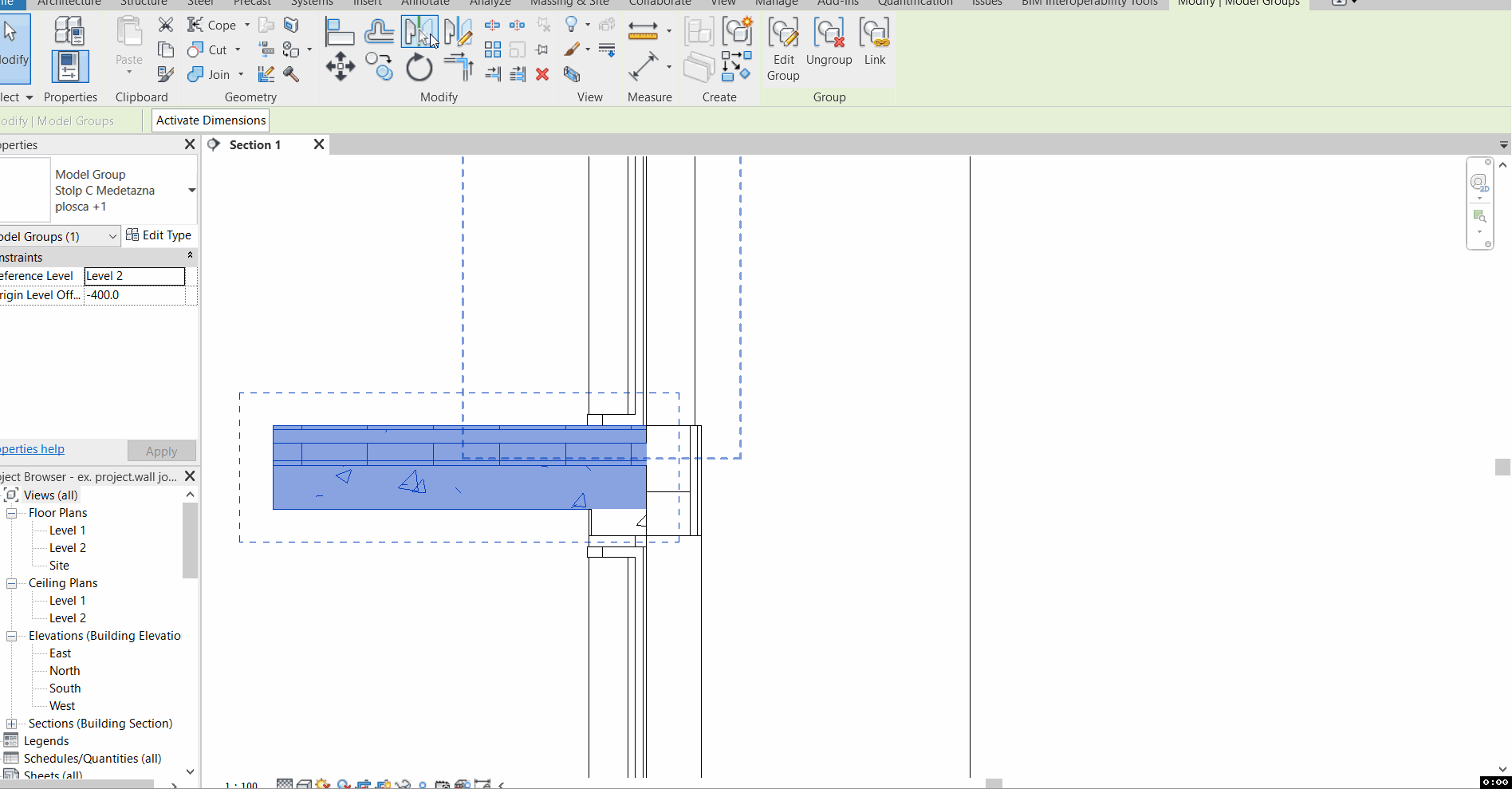Screen dimensions: 1512x789
Task: Toggle Temporary Hide/Isolate in view control bar
Action: [403, 783]
